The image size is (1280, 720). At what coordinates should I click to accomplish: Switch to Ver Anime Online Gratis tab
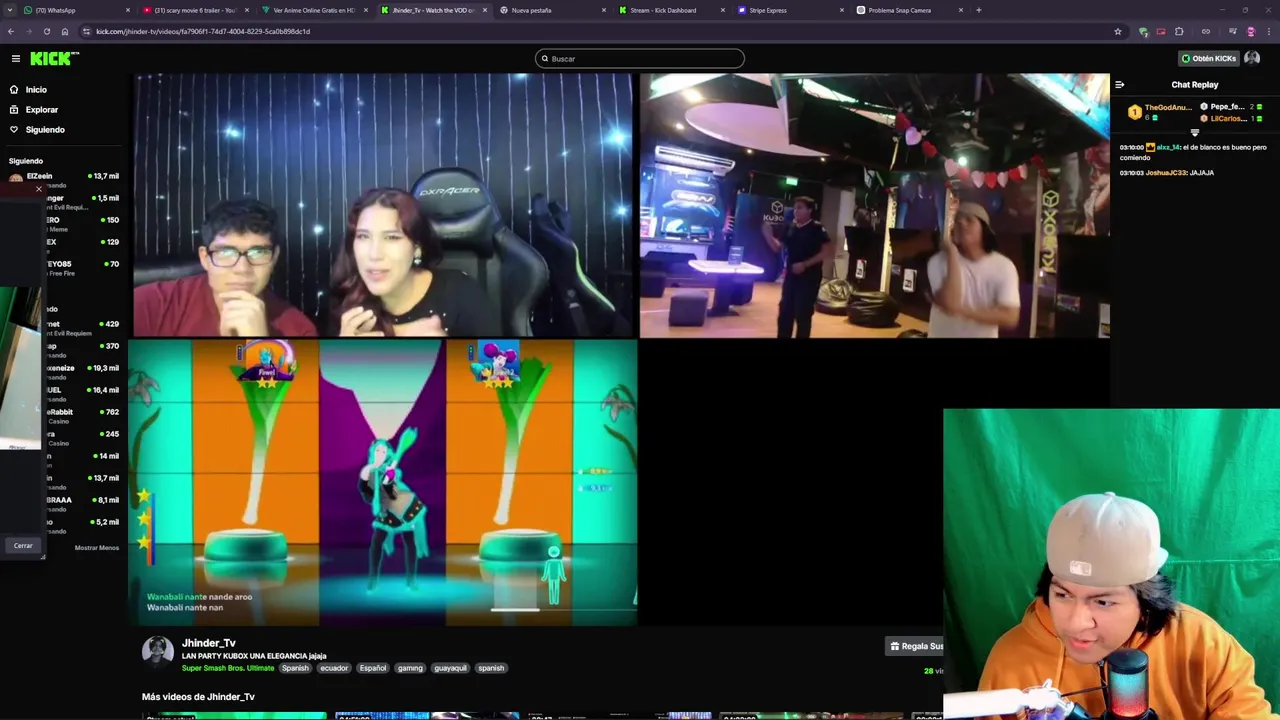[x=314, y=10]
